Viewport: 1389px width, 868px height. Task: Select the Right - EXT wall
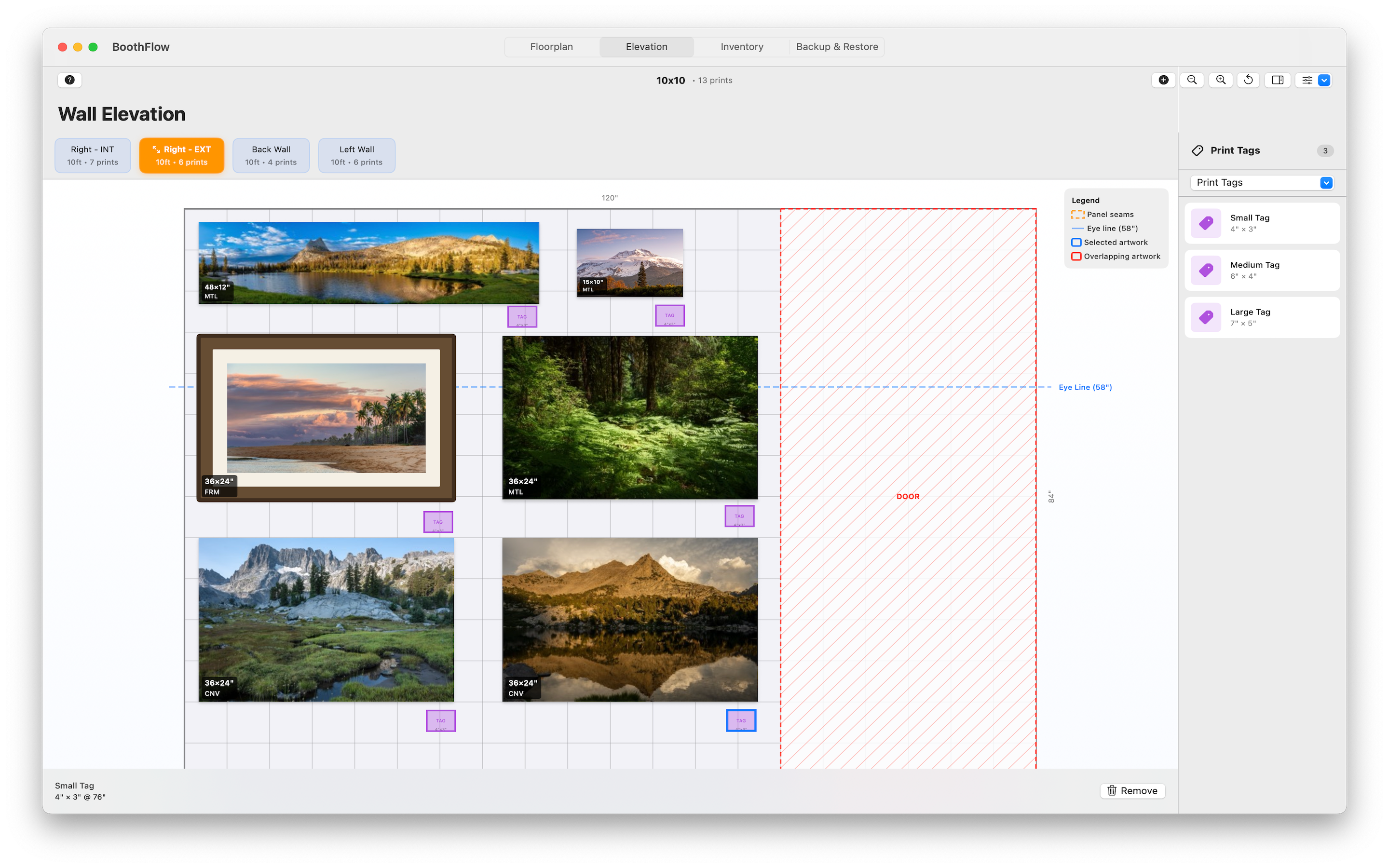pos(181,155)
